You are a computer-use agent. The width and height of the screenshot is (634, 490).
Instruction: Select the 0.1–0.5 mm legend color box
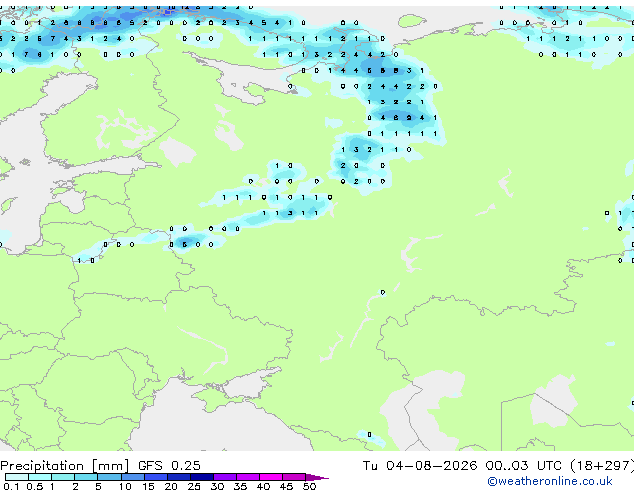pyautogui.click(x=17, y=477)
